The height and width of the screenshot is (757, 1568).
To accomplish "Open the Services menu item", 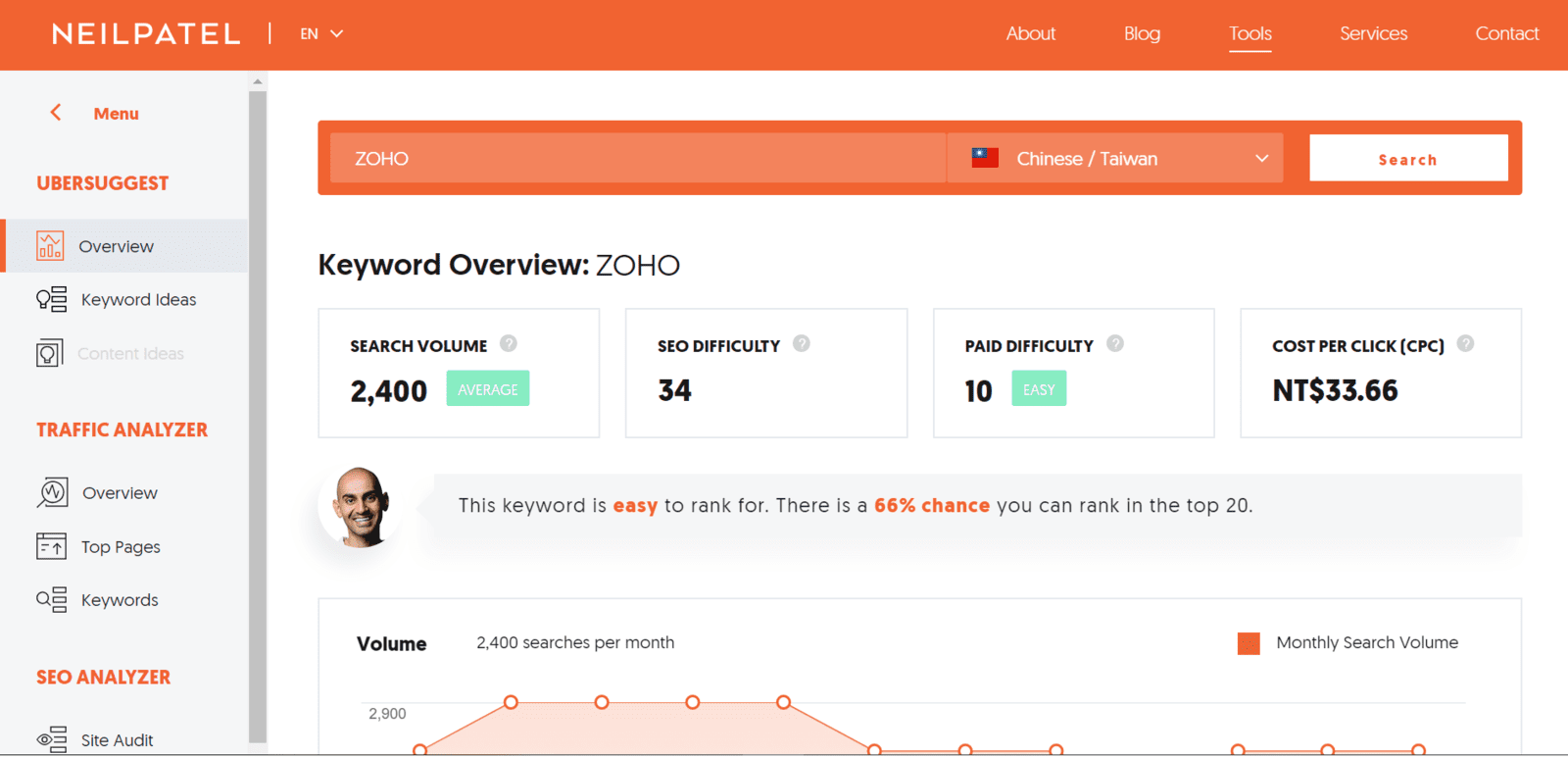I will coord(1373,33).
